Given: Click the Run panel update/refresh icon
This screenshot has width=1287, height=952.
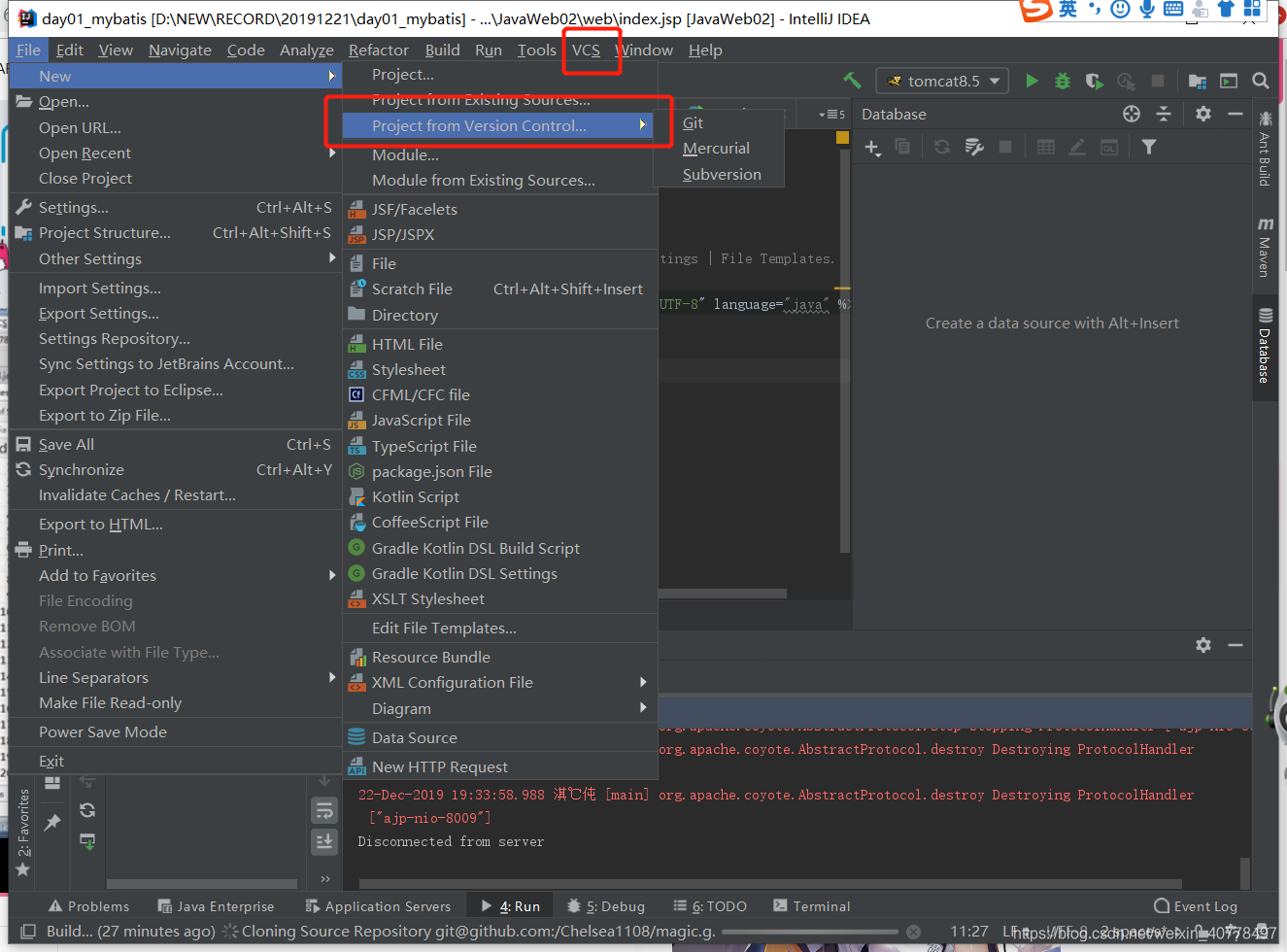Looking at the screenshot, I should (x=87, y=810).
